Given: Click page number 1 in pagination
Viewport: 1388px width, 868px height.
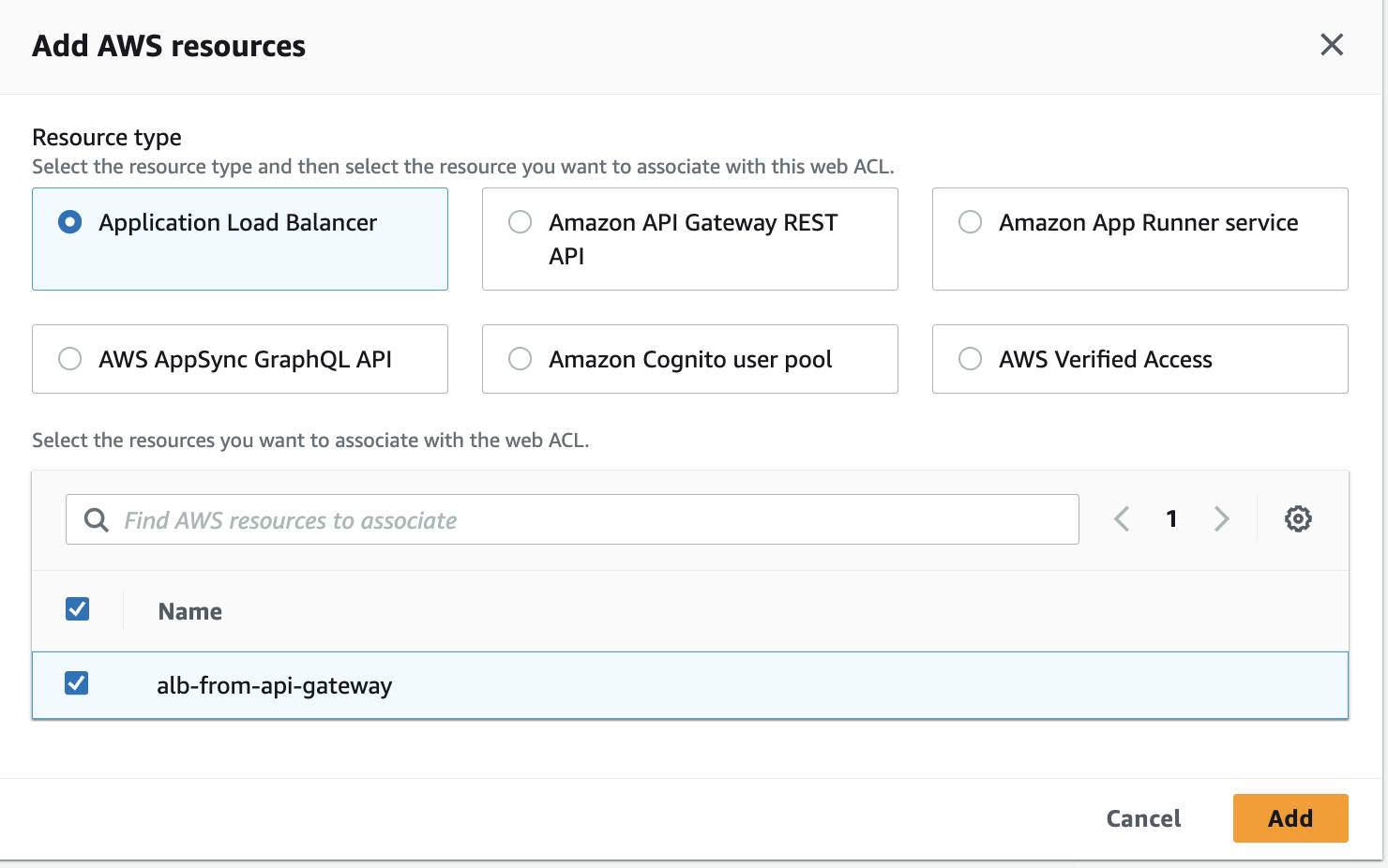Looking at the screenshot, I should (1171, 518).
